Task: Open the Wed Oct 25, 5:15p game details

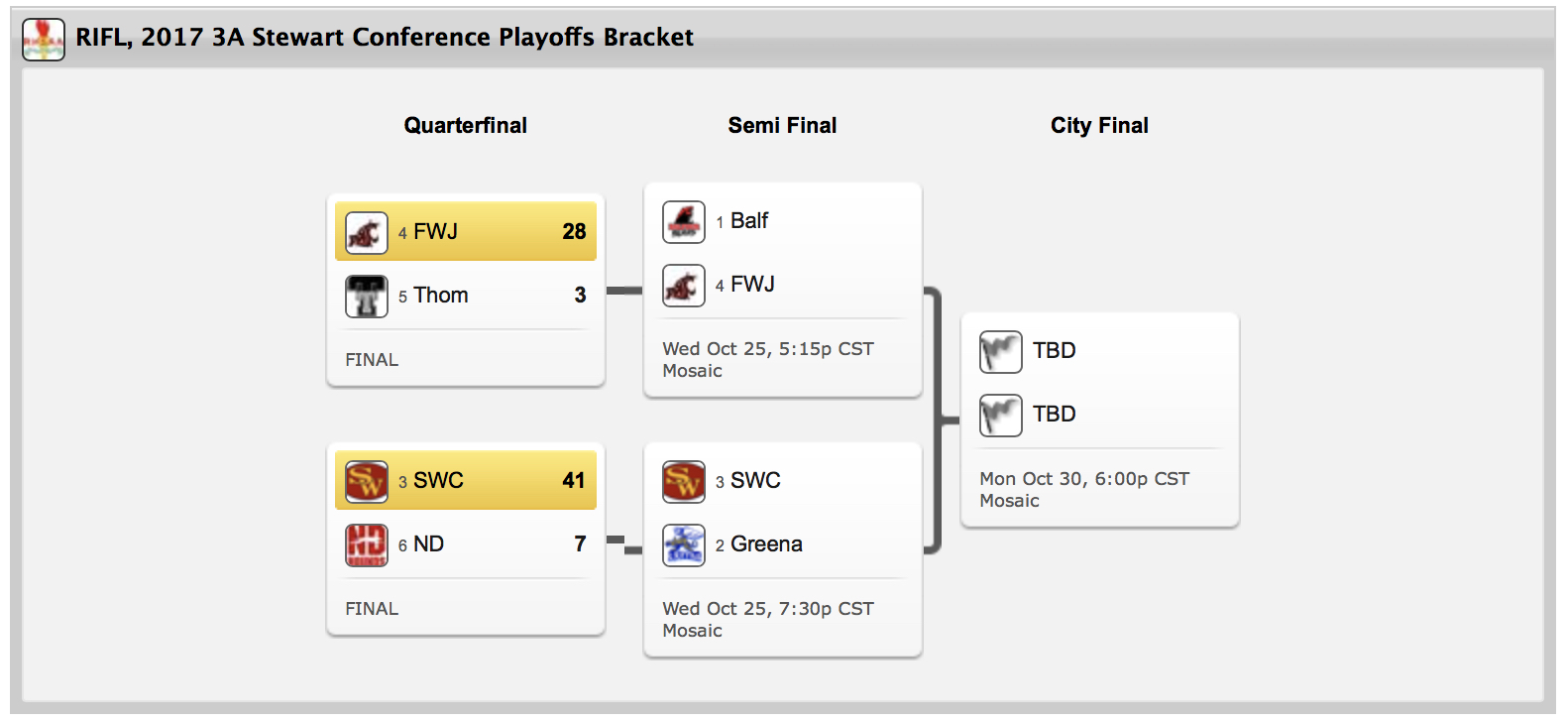Action: click(768, 349)
